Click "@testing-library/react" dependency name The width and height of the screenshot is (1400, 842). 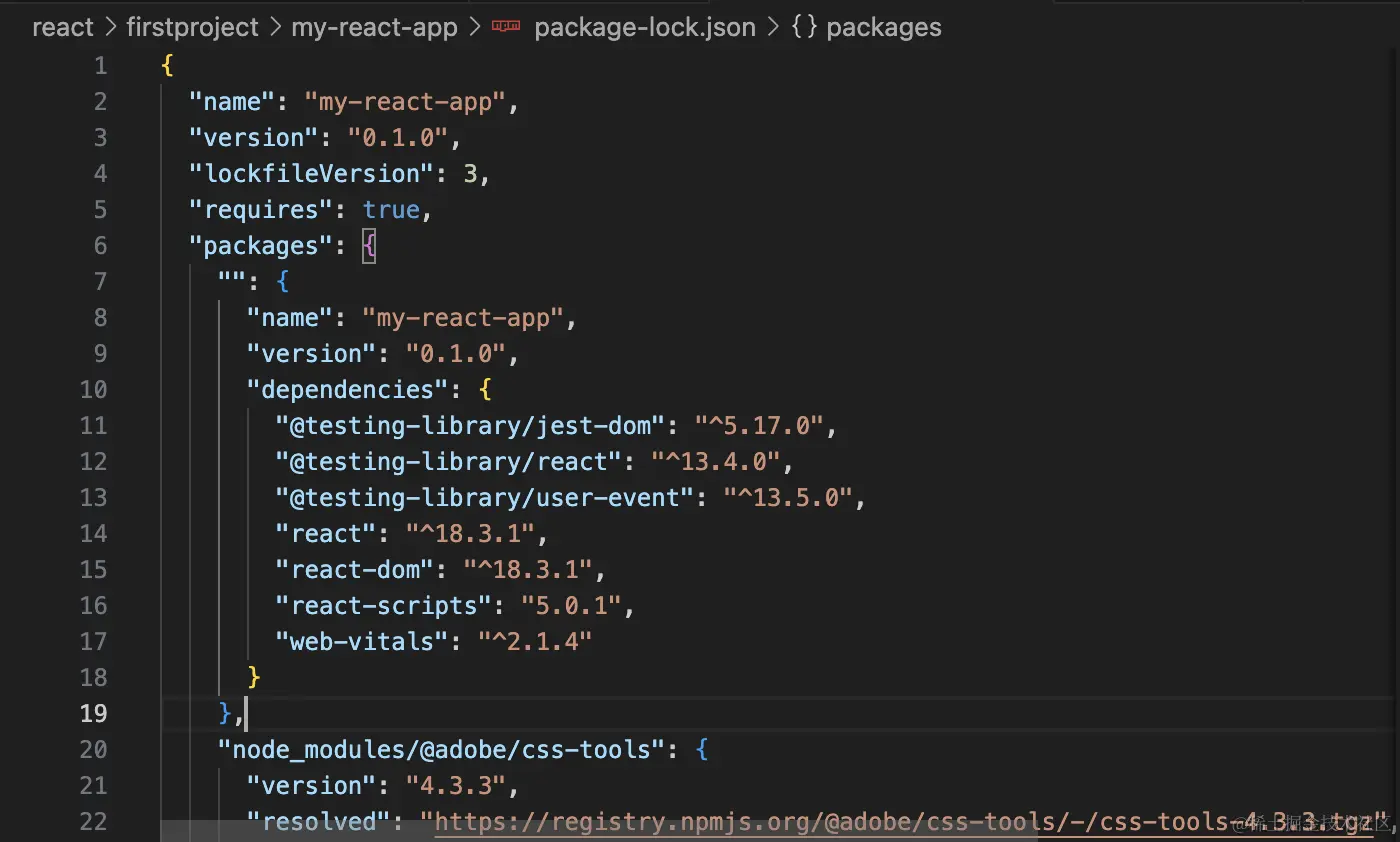(x=449, y=461)
